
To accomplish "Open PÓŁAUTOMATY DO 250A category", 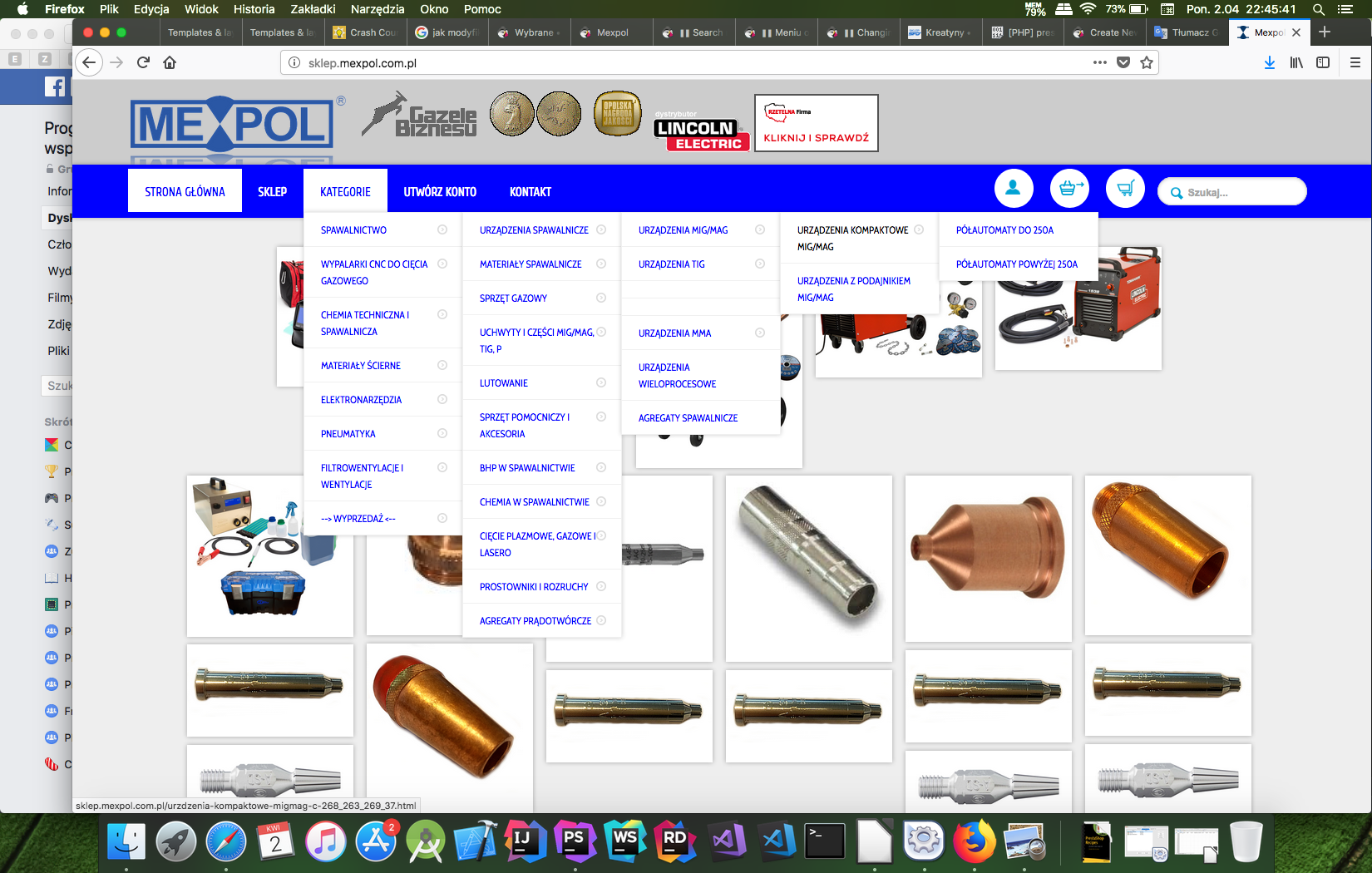I will [x=1004, y=230].
